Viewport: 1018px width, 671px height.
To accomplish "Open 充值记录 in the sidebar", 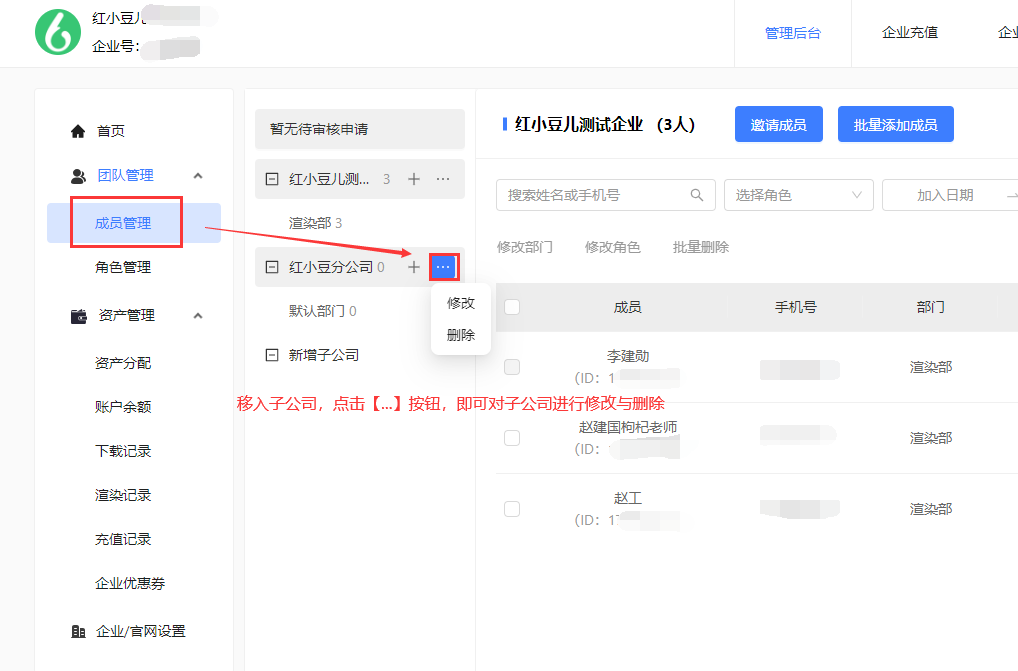I will coord(123,539).
